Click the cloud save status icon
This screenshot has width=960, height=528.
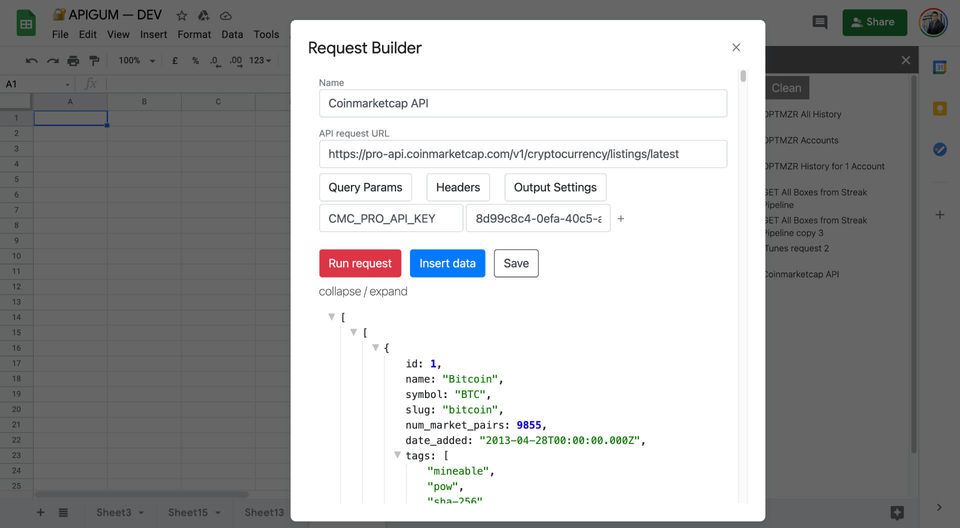tap(226, 16)
